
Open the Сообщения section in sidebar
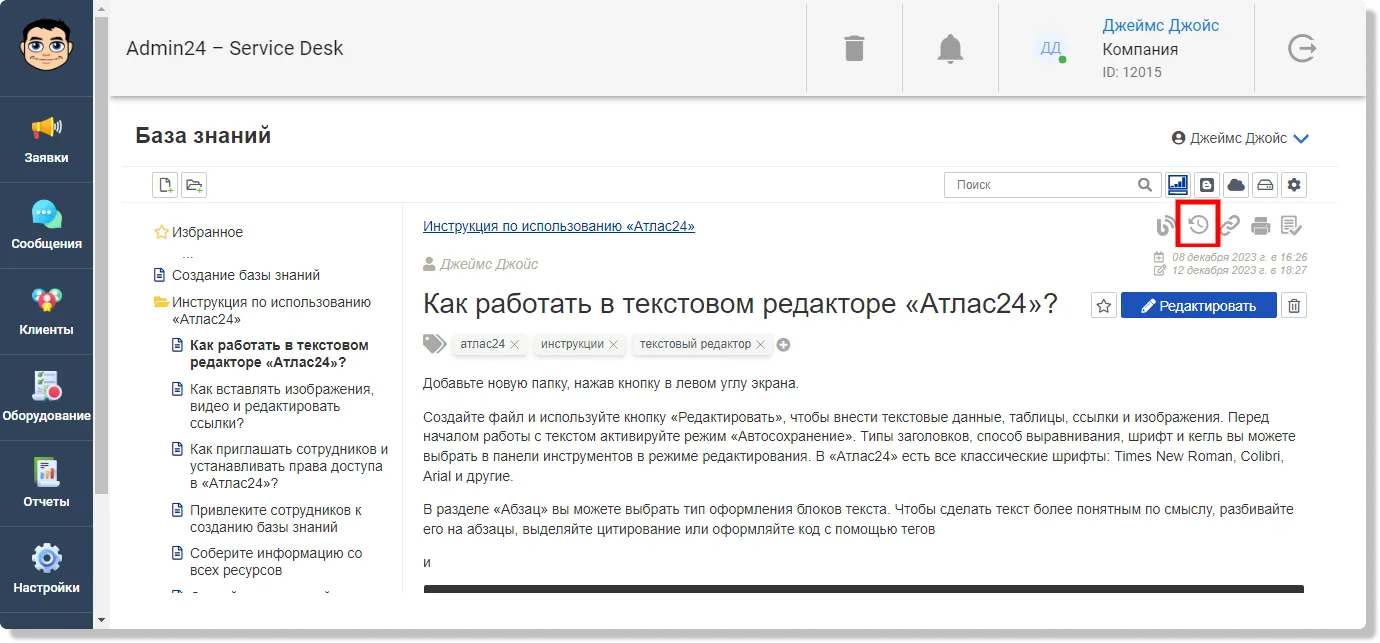(47, 225)
